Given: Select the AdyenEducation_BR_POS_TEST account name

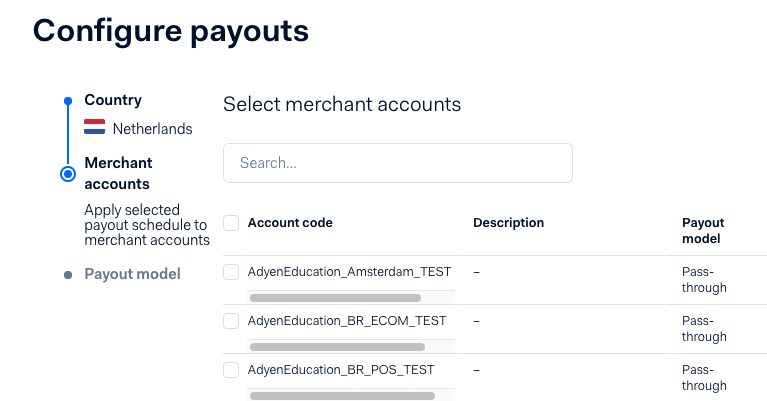Looking at the screenshot, I should click(341, 370).
